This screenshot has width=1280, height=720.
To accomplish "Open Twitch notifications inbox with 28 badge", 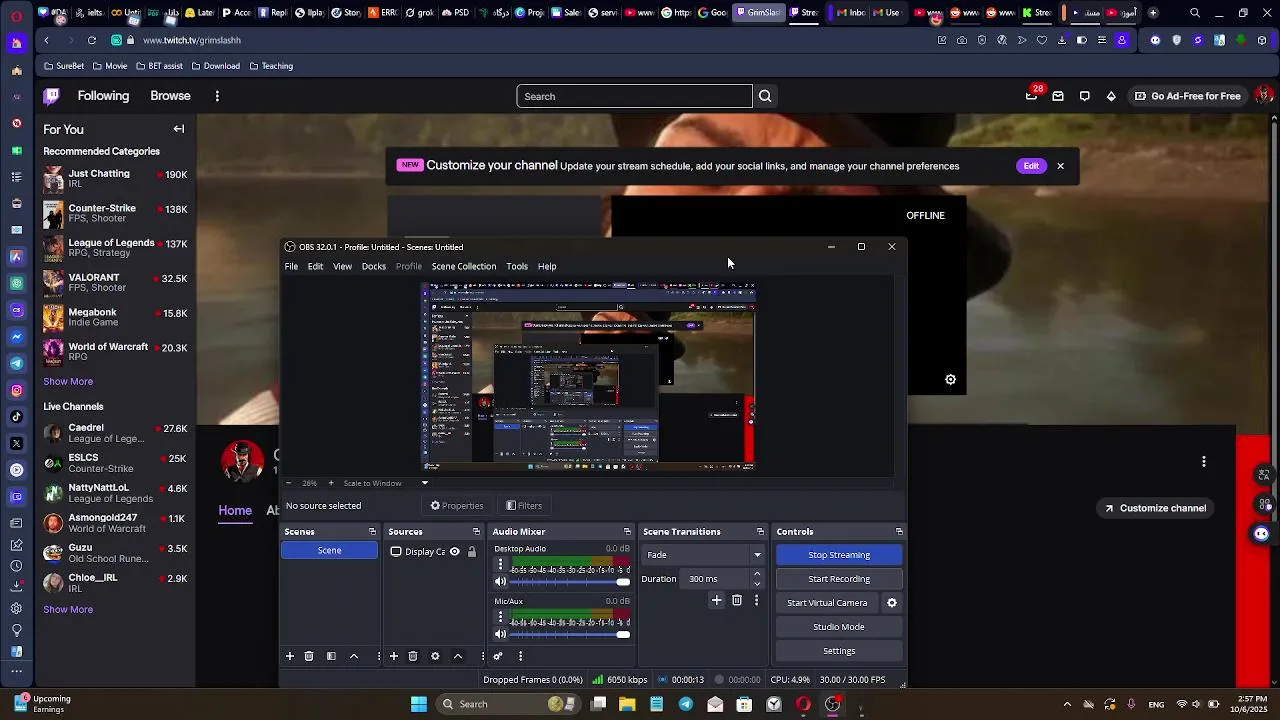I will tap(1032, 96).
